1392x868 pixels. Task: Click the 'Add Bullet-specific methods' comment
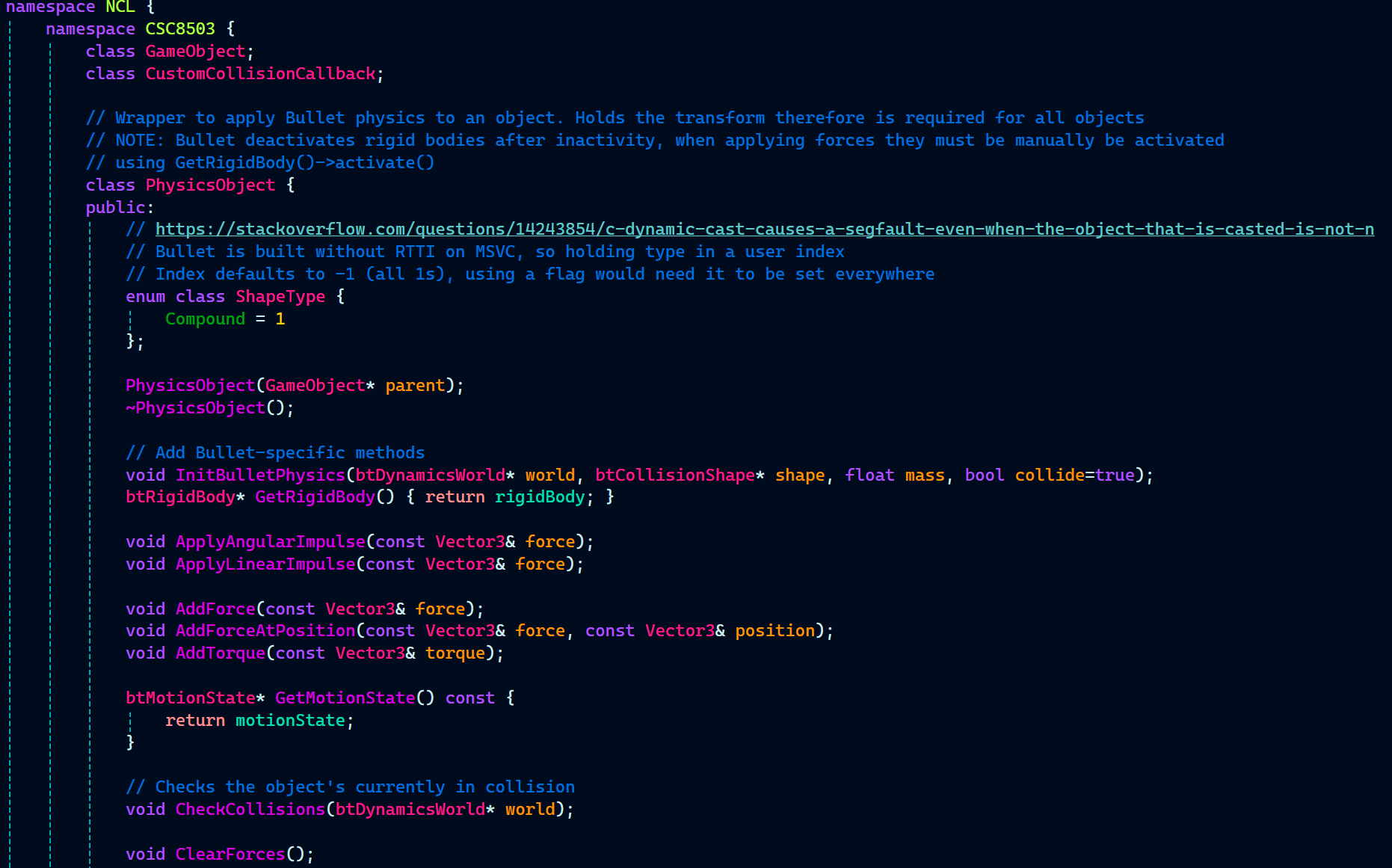click(x=289, y=453)
